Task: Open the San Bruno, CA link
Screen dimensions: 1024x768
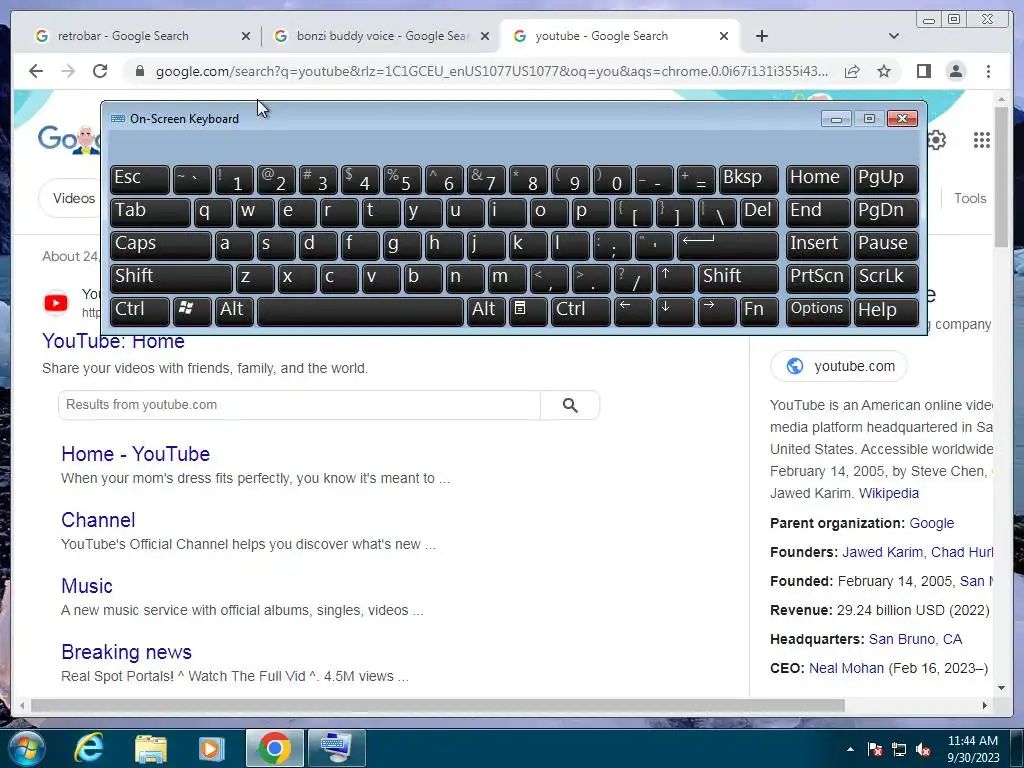Action: [x=915, y=639]
